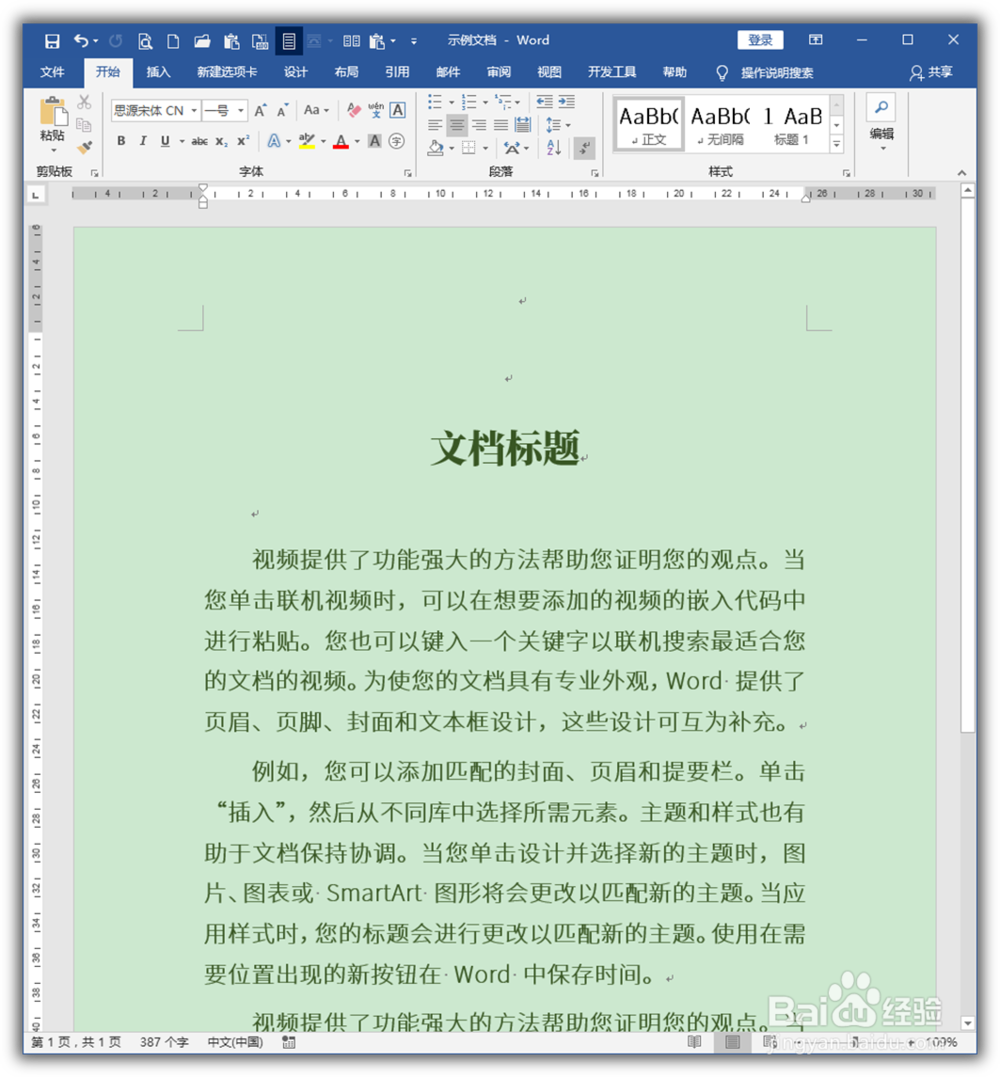1000x1077 pixels.
Task: Switch to the 插入 ribbon tab
Action: click(158, 72)
